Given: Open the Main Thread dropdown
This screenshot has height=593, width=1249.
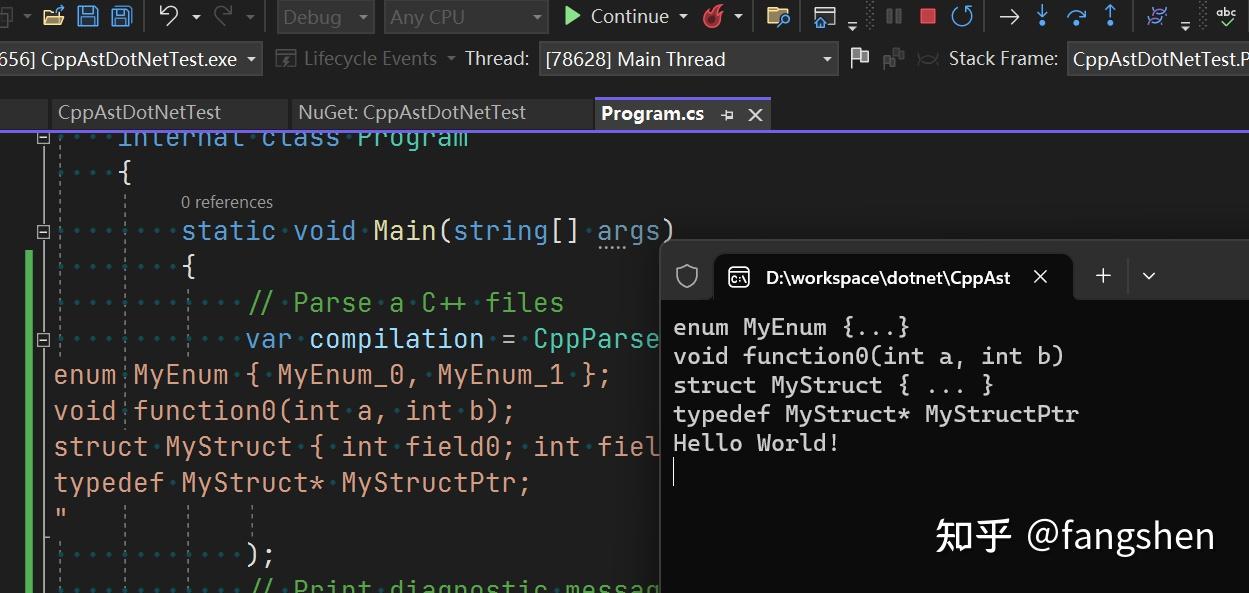Looking at the screenshot, I should (826, 59).
